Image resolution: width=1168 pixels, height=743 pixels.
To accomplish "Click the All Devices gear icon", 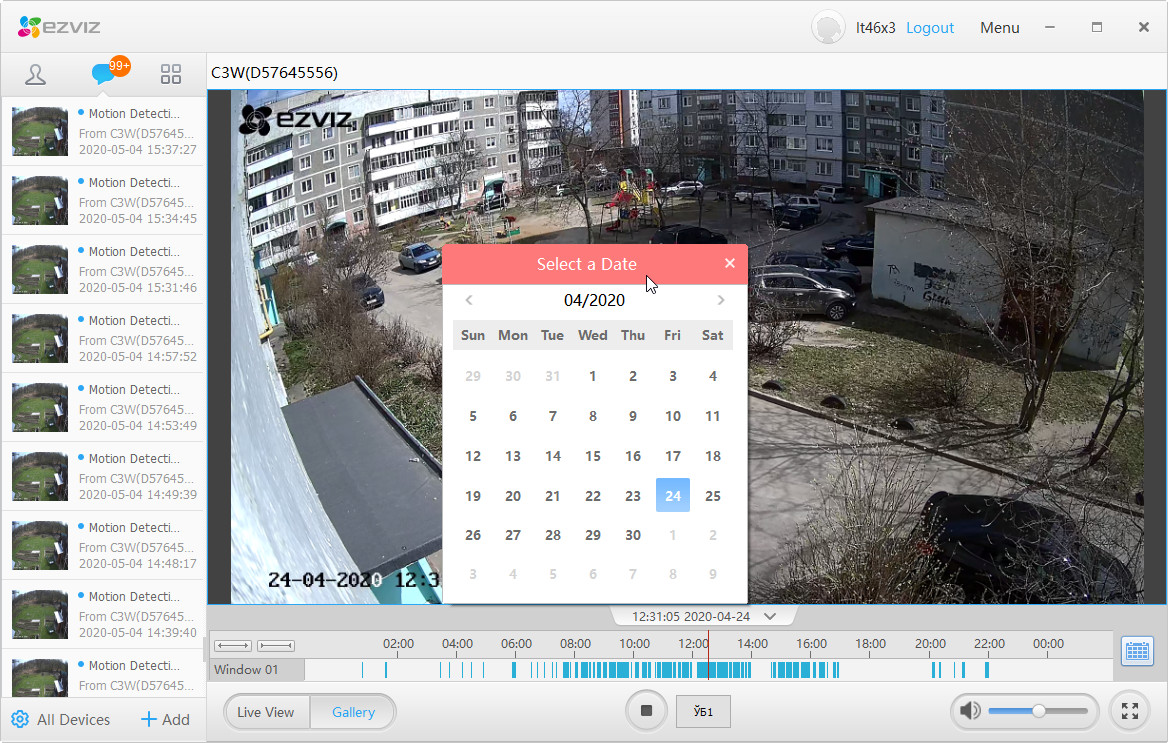I will (20, 719).
